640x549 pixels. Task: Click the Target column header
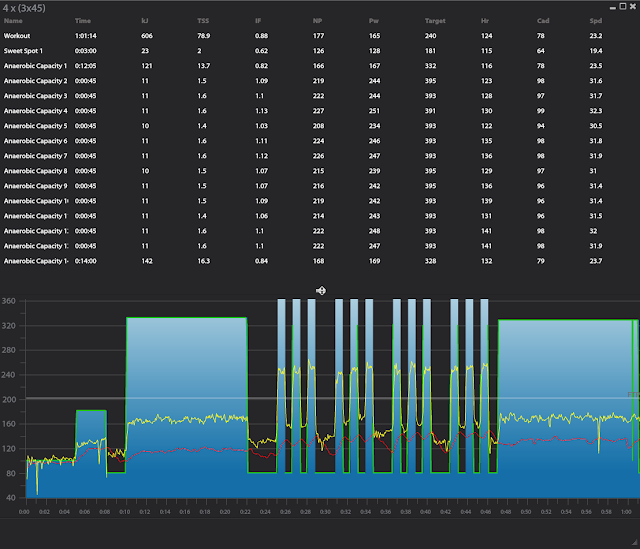435,20
